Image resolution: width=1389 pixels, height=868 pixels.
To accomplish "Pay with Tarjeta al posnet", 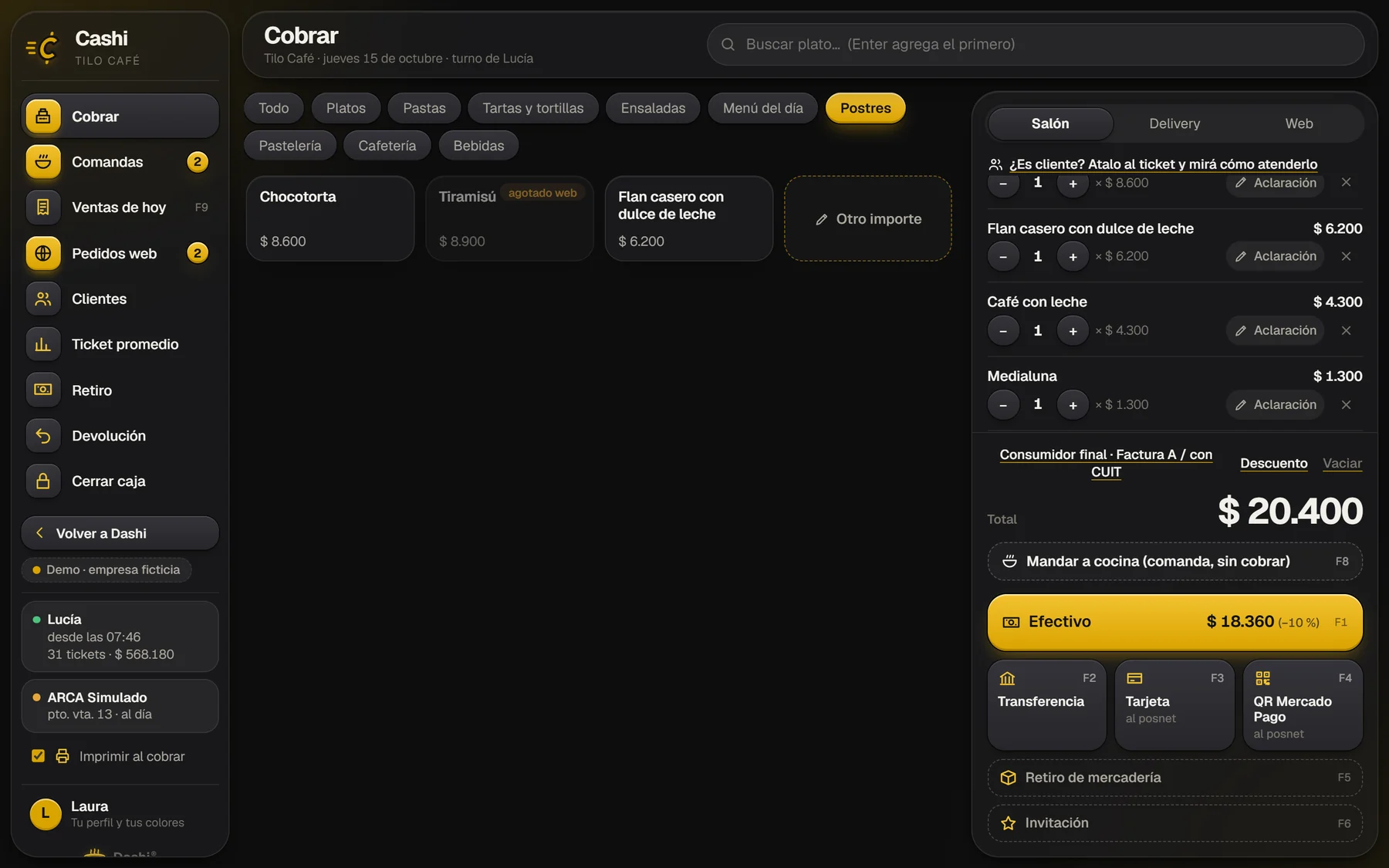I will (1174, 704).
